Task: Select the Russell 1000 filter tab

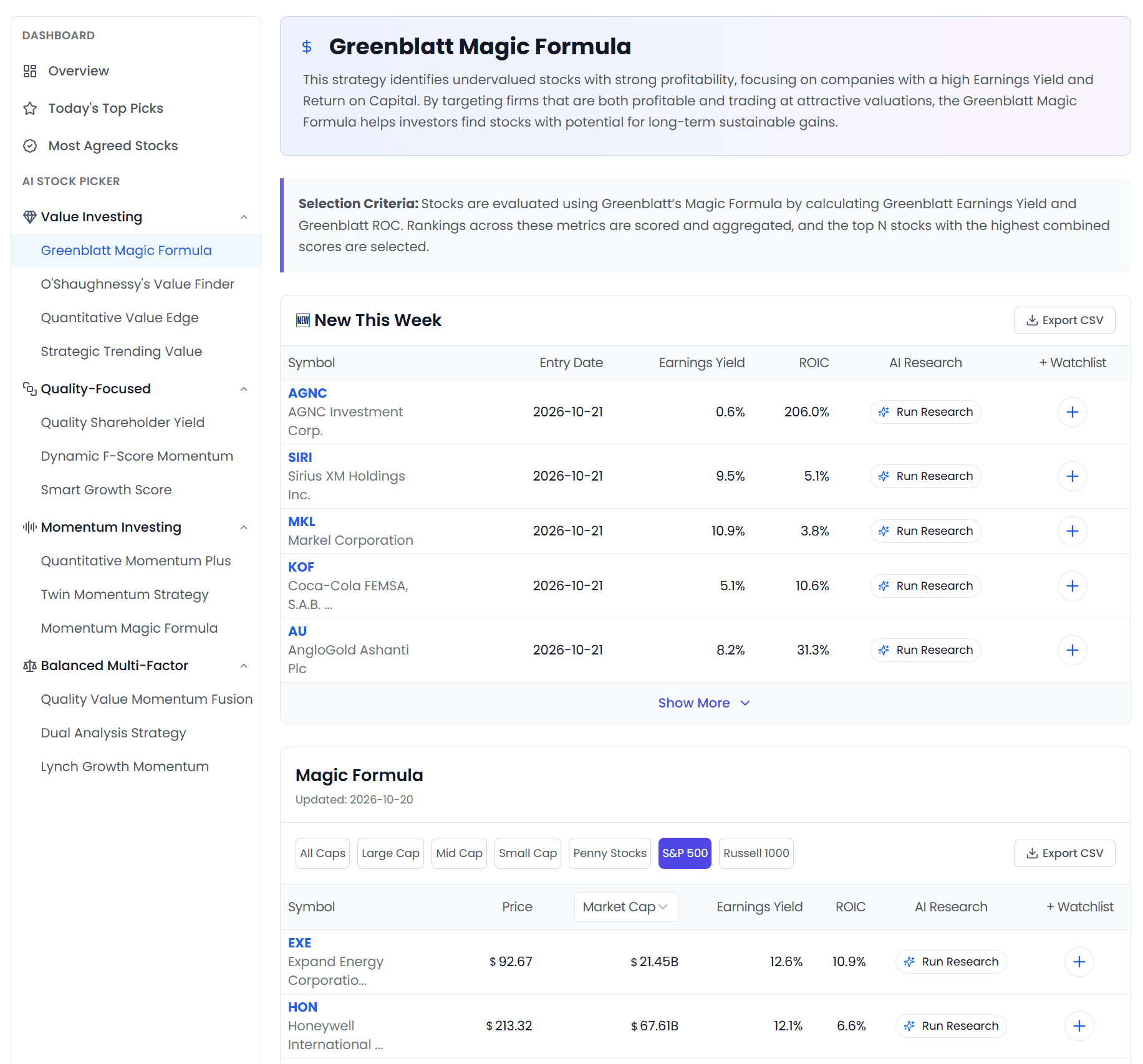Action: point(756,853)
